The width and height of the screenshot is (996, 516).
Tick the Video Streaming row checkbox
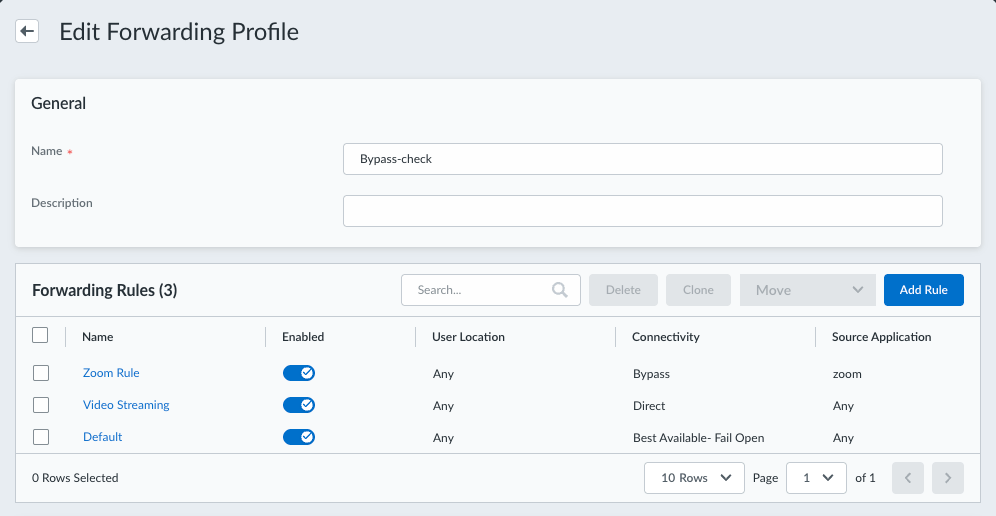click(40, 405)
